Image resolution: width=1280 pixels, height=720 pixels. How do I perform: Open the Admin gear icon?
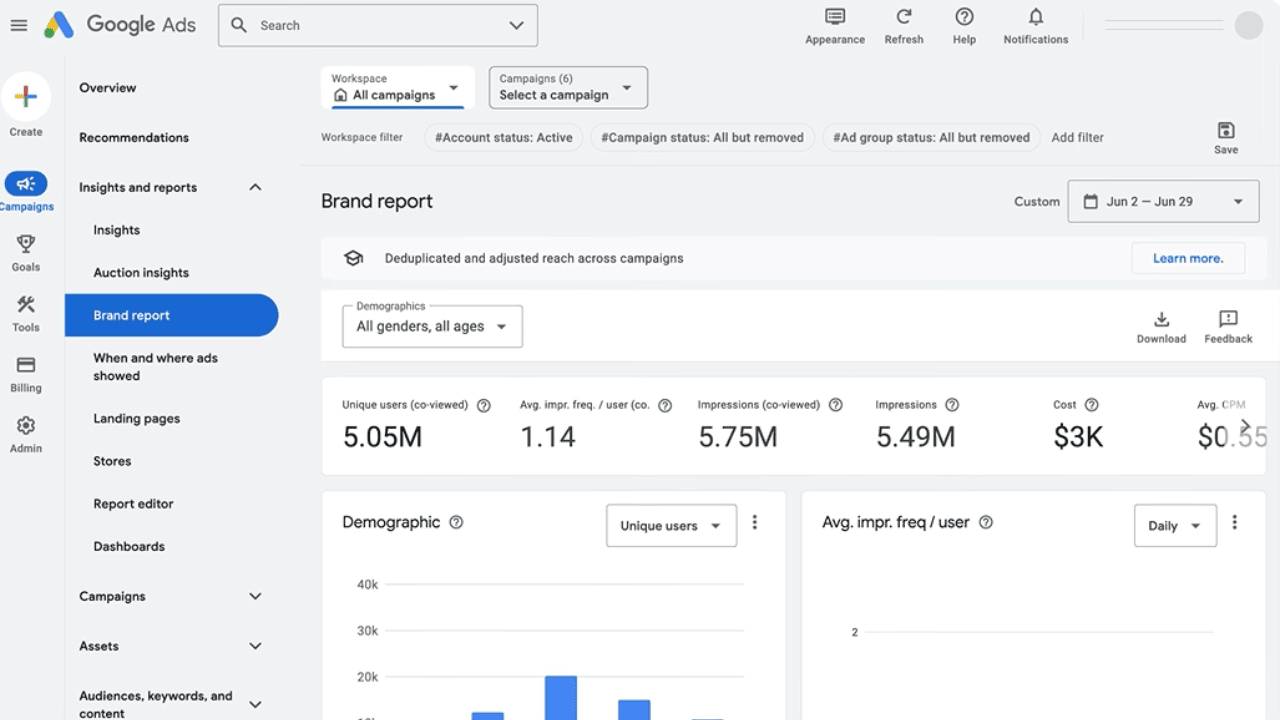click(26, 426)
